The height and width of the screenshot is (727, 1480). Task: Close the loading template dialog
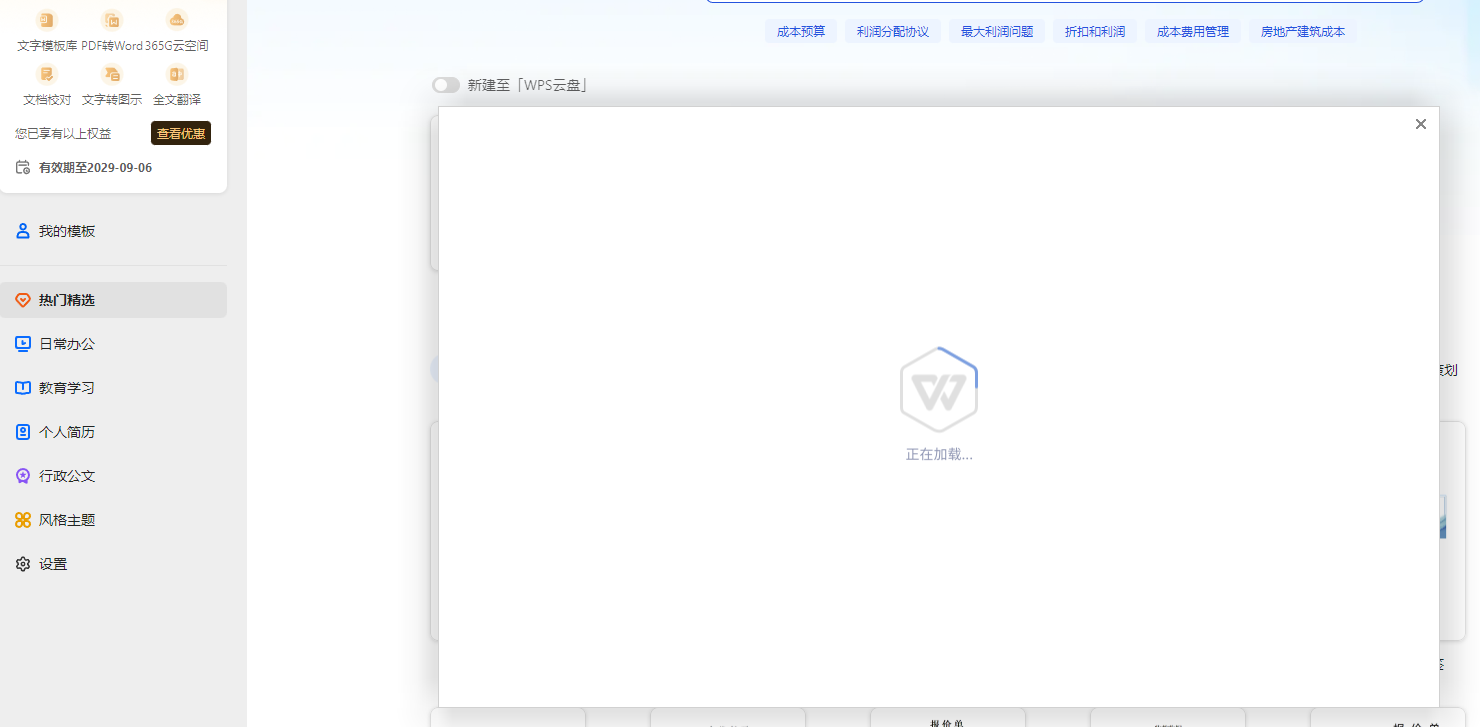tap(1420, 123)
